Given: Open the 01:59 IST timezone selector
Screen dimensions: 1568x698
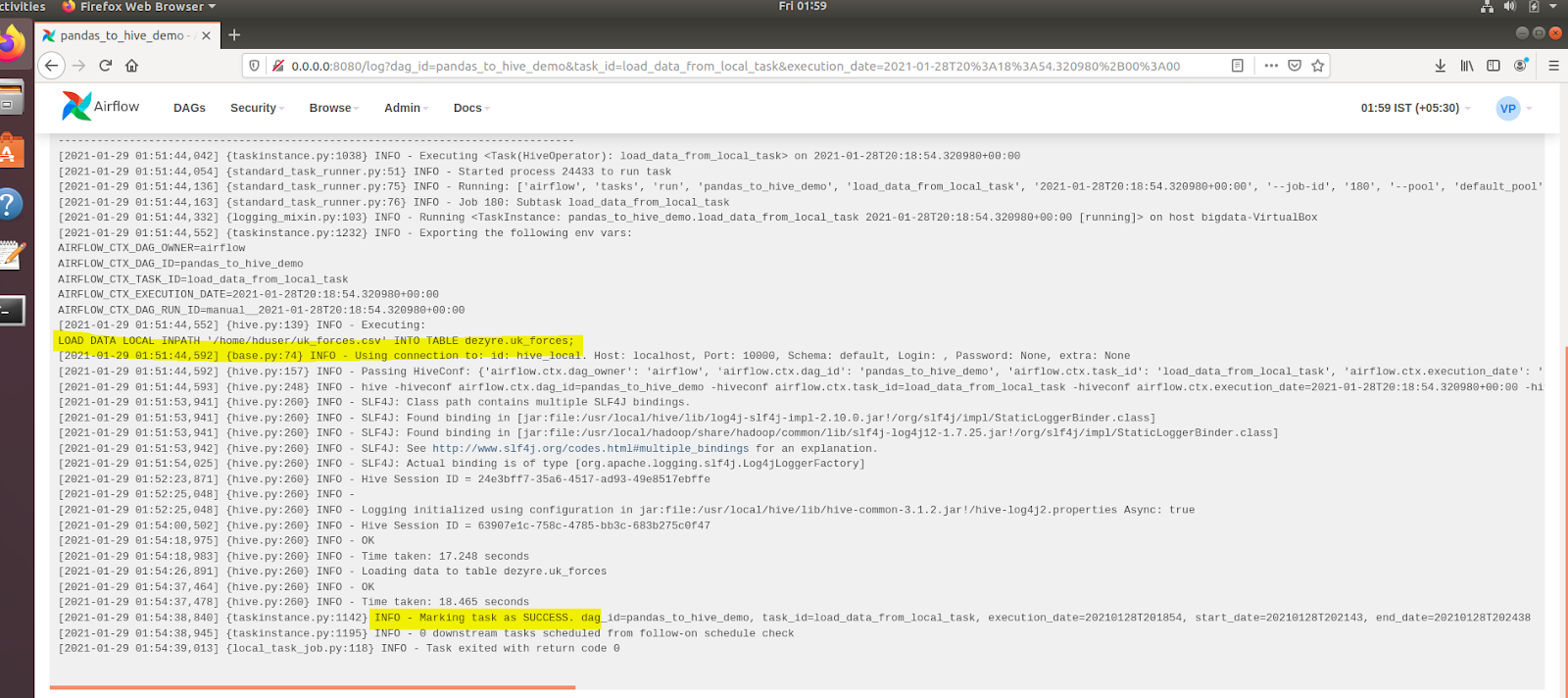Looking at the screenshot, I should (x=1414, y=108).
